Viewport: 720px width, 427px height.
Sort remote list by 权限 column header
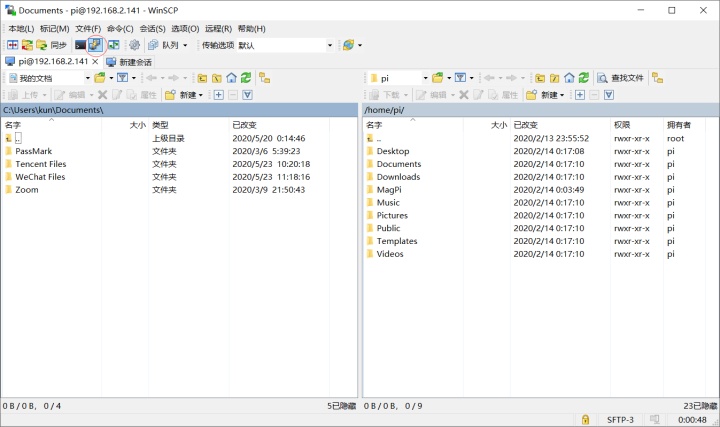(x=636, y=125)
